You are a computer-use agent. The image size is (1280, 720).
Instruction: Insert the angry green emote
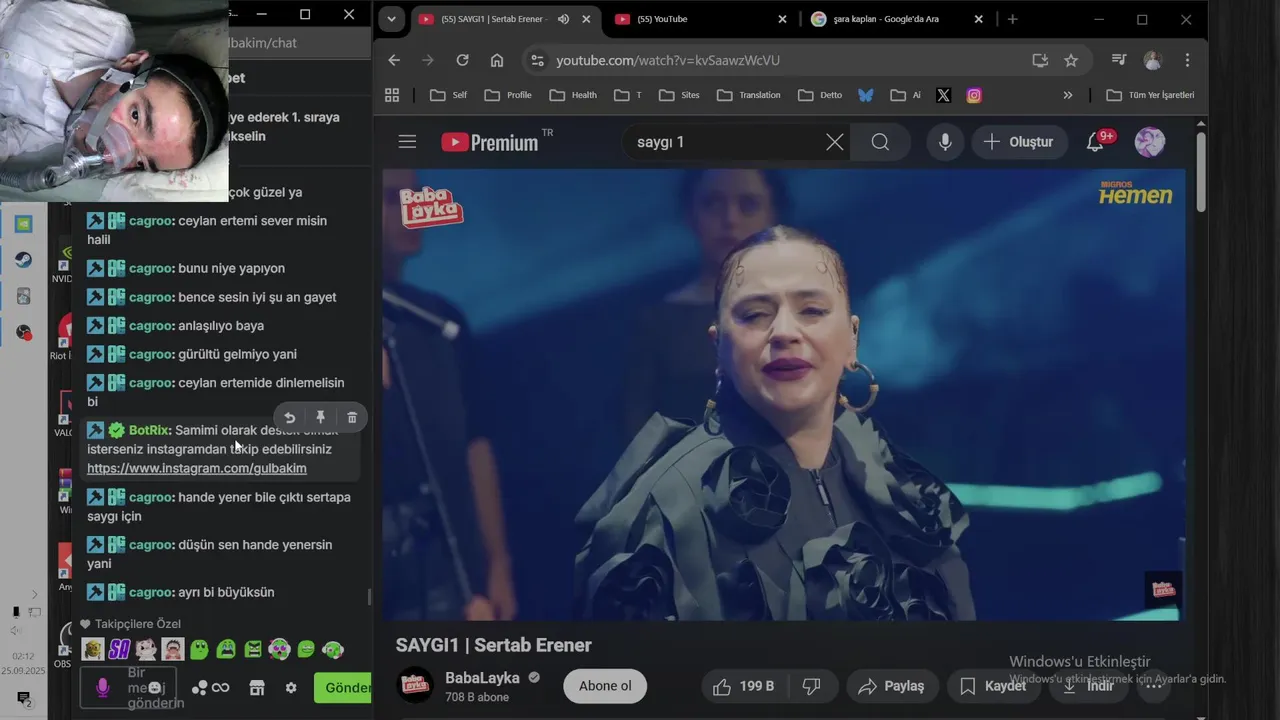coord(253,650)
